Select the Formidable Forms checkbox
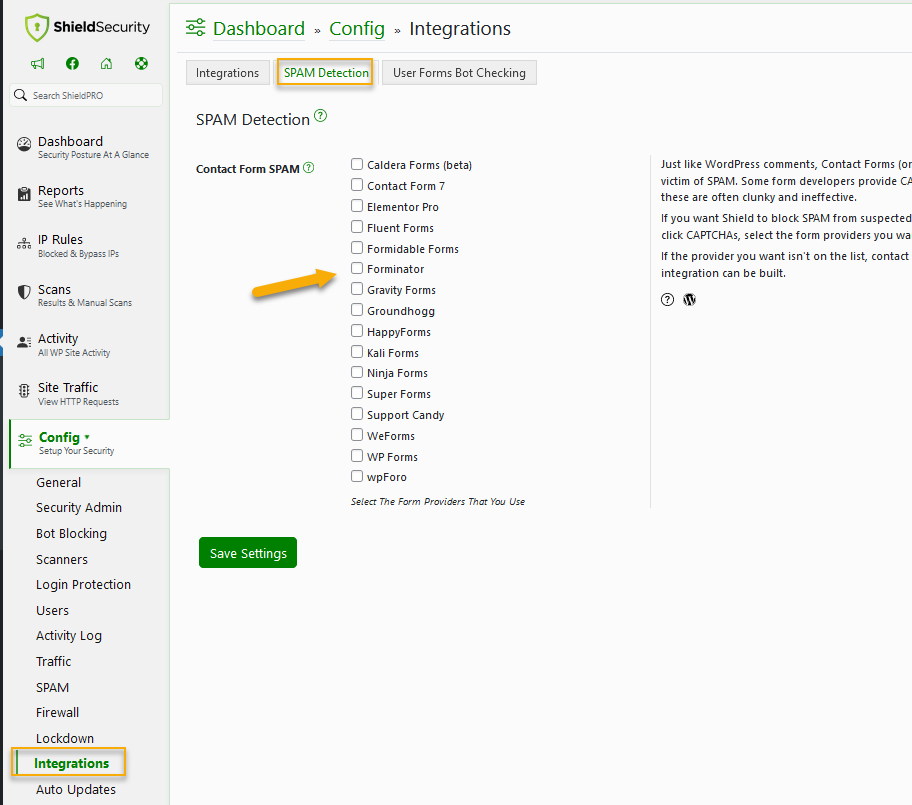Screen dimensions: 912x805 (357, 248)
